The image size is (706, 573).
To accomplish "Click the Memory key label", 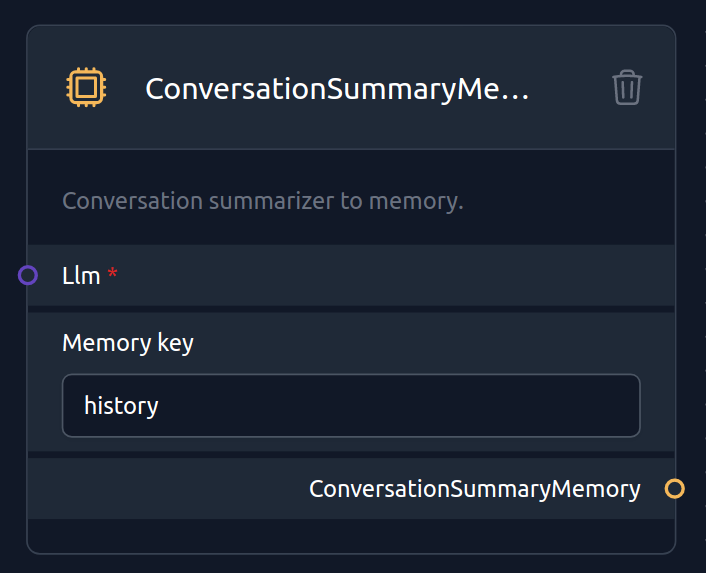I will [x=128, y=343].
